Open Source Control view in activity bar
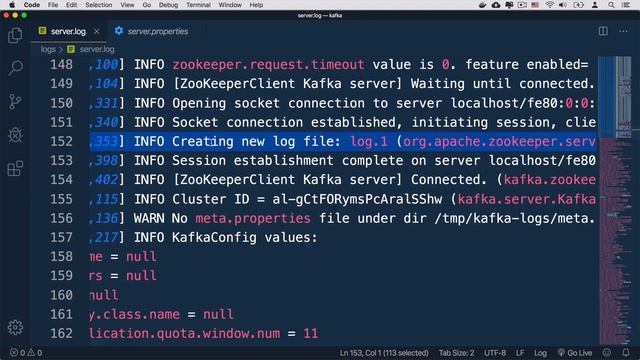 click(x=15, y=101)
